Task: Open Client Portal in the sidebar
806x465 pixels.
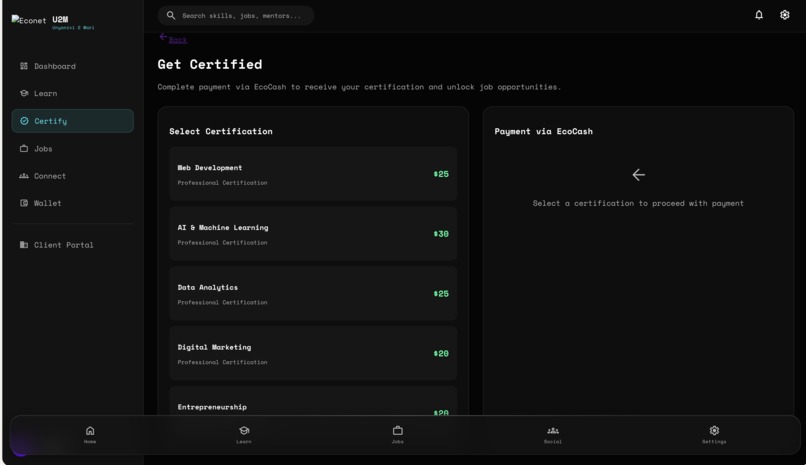Action: click(72, 245)
